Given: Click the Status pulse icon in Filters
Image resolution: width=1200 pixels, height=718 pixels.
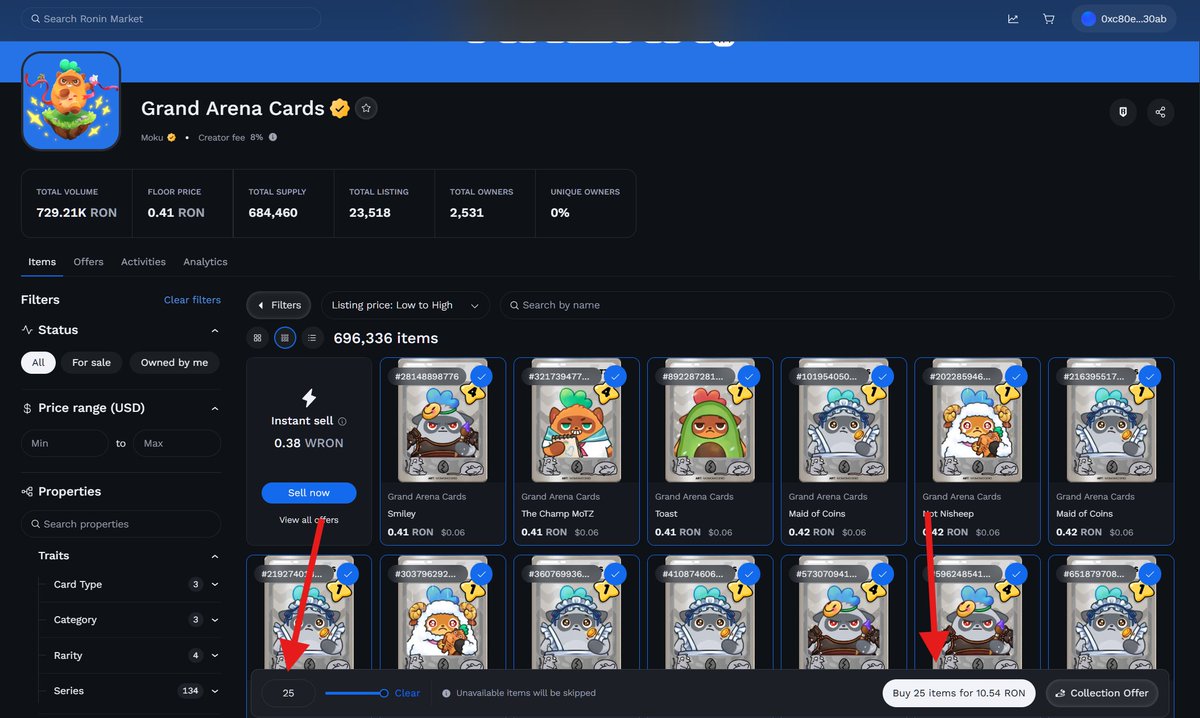Looking at the screenshot, I should click(x=27, y=330).
